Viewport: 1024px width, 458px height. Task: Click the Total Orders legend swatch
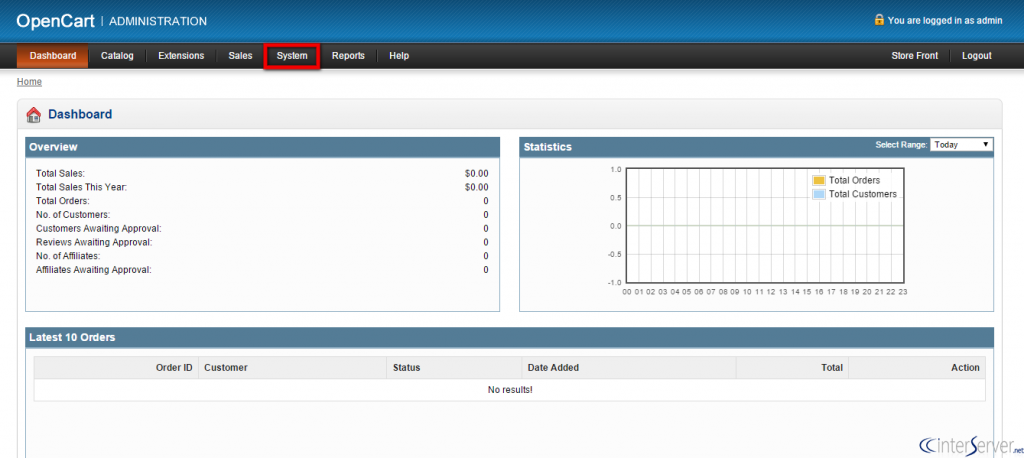pyautogui.click(x=819, y=180)
